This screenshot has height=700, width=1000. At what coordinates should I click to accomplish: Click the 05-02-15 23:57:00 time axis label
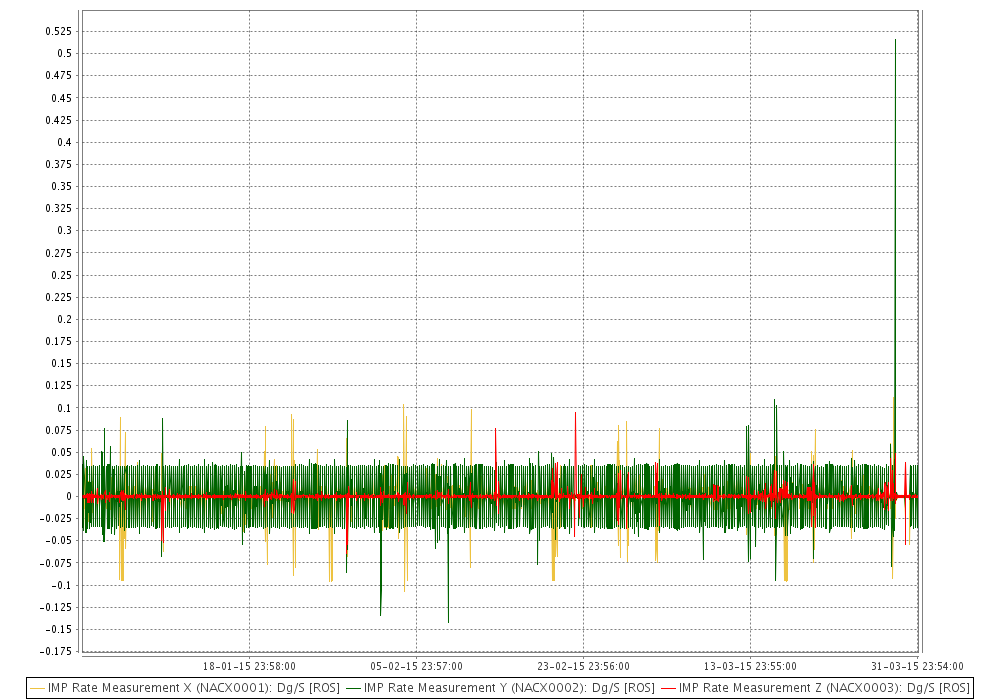click(416, 666)
